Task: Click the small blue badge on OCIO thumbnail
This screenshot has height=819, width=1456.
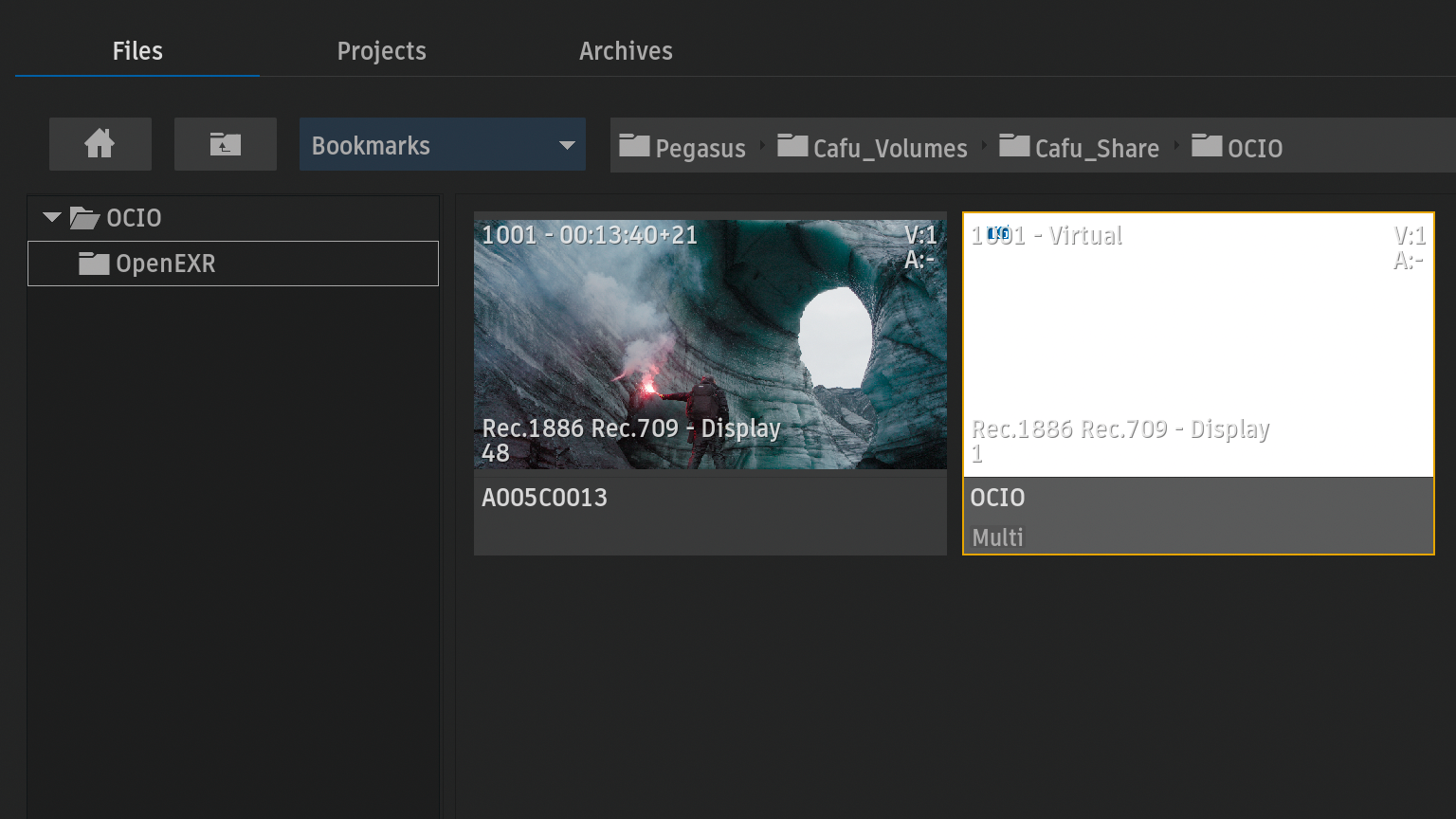Action: tap(998, 232)
